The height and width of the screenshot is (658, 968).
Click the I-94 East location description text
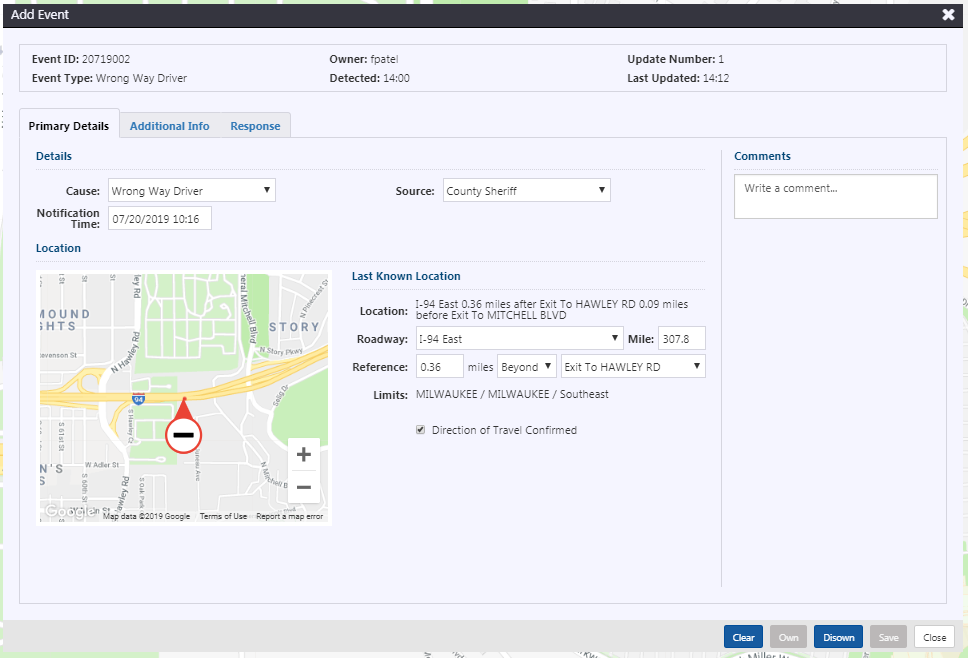[551, 309]
